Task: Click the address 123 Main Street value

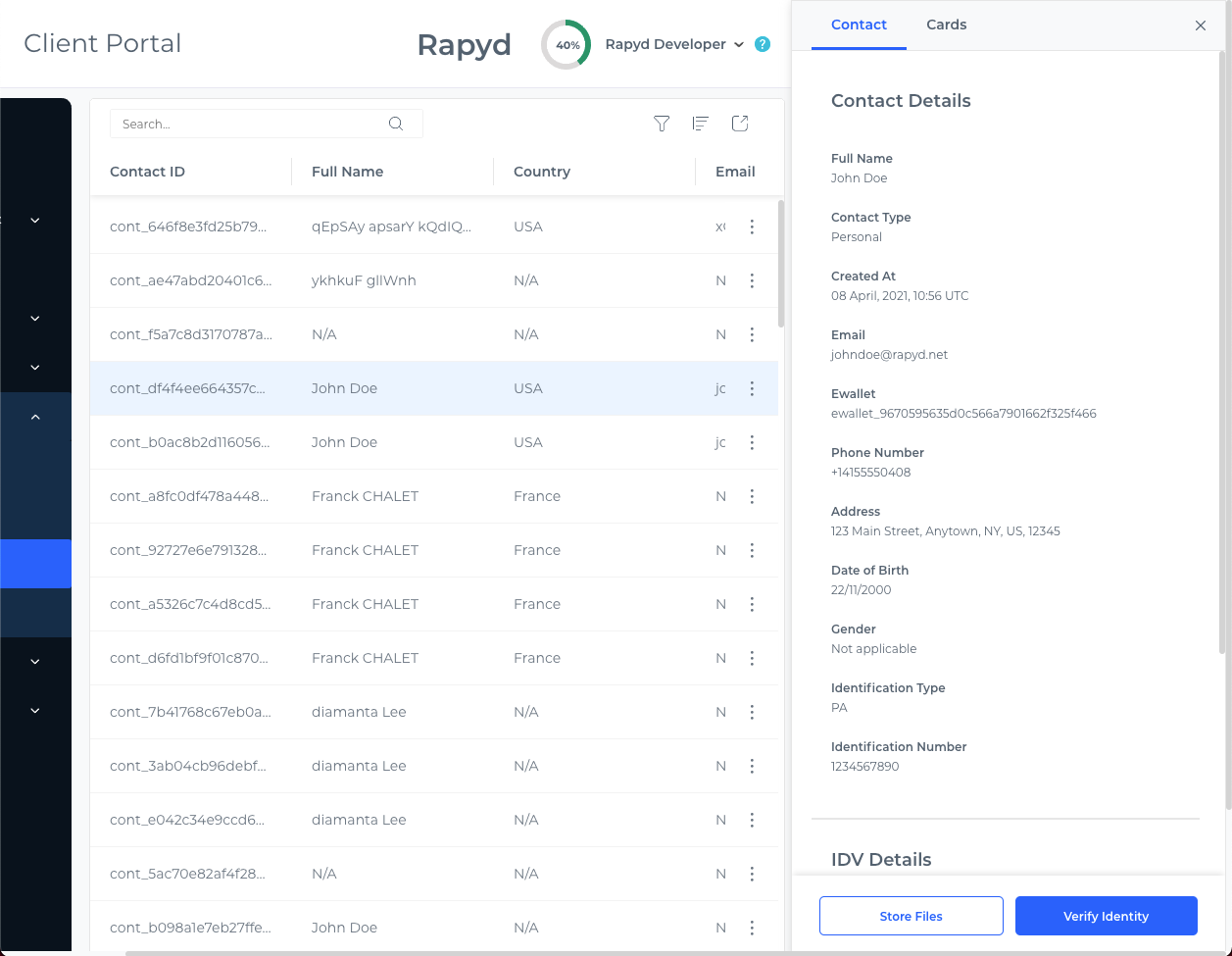Action: pos(946,531)
